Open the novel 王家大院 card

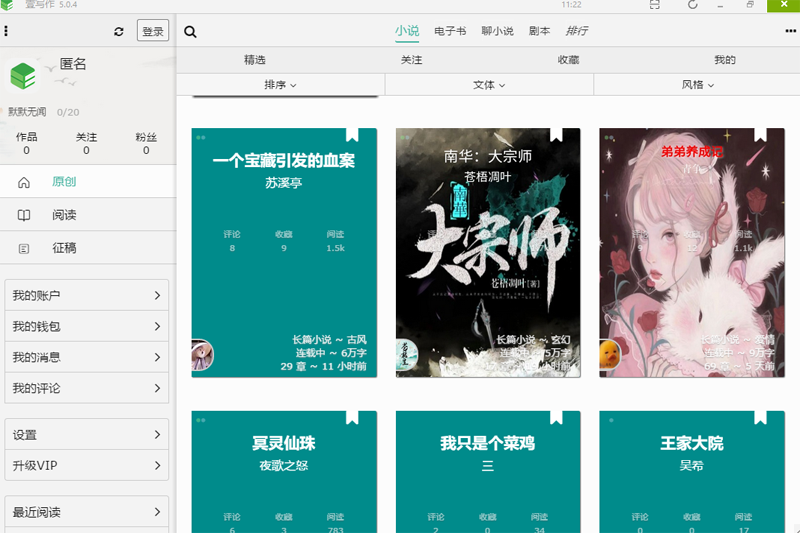692,472
